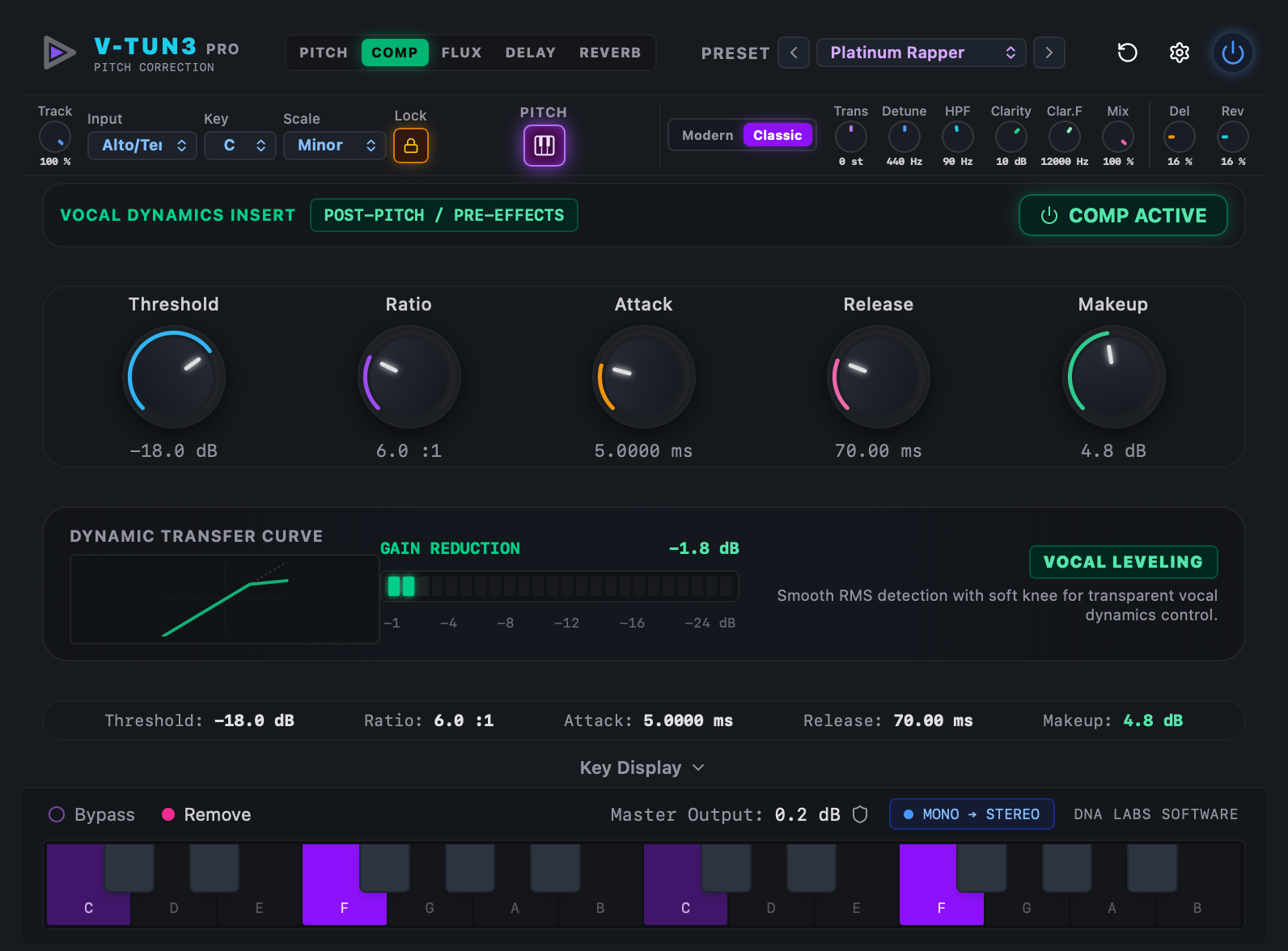Screen dimensions: 1288x951
Task: Click the MONO → STEREO button
Action: [x=972, y=814]
